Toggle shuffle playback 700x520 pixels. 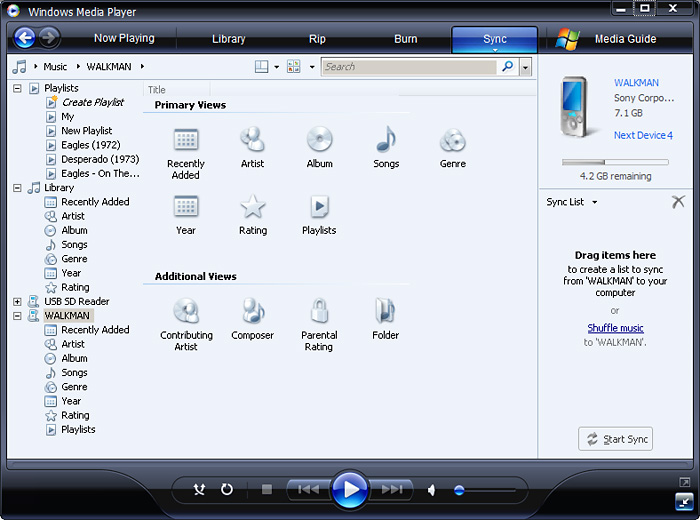click(199, 490)
